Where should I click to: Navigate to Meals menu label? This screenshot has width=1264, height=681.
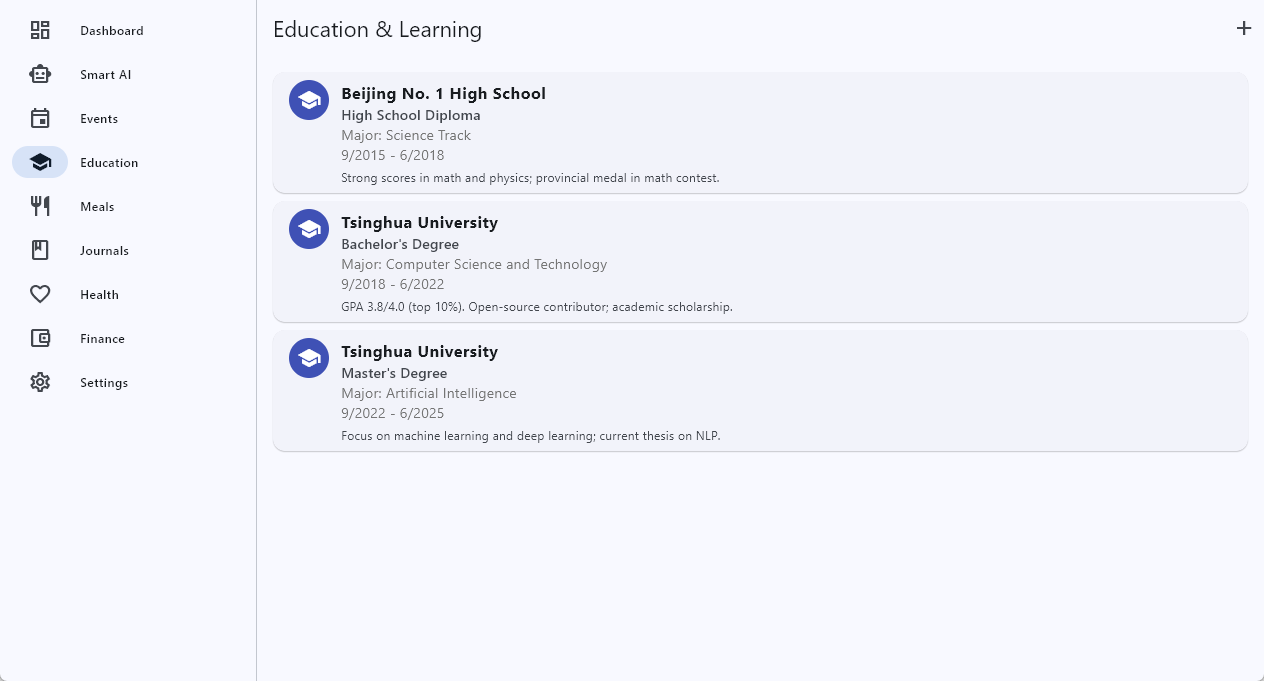click(97, 207)
